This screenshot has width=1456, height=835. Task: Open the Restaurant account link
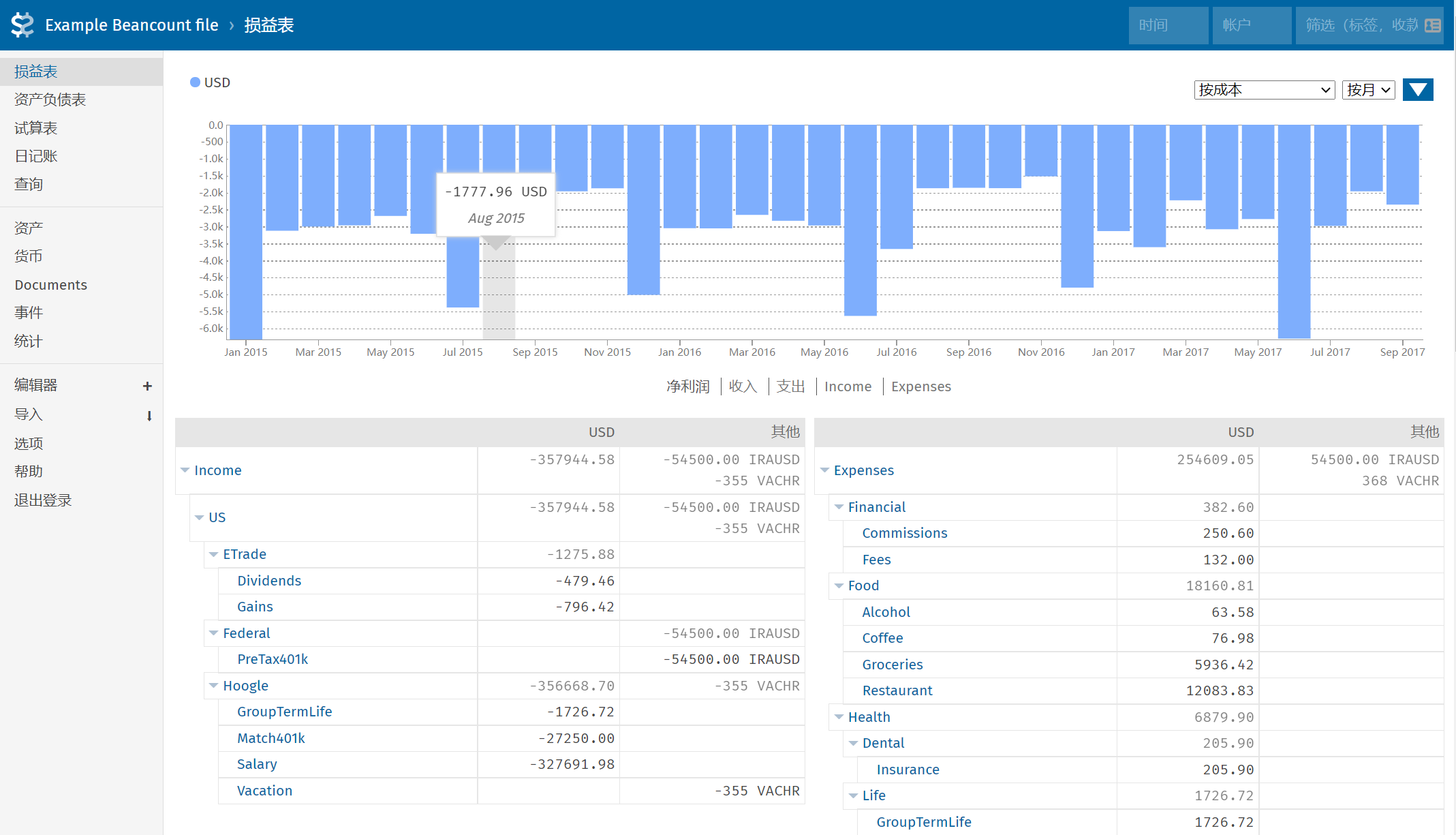tap(897, 690)
